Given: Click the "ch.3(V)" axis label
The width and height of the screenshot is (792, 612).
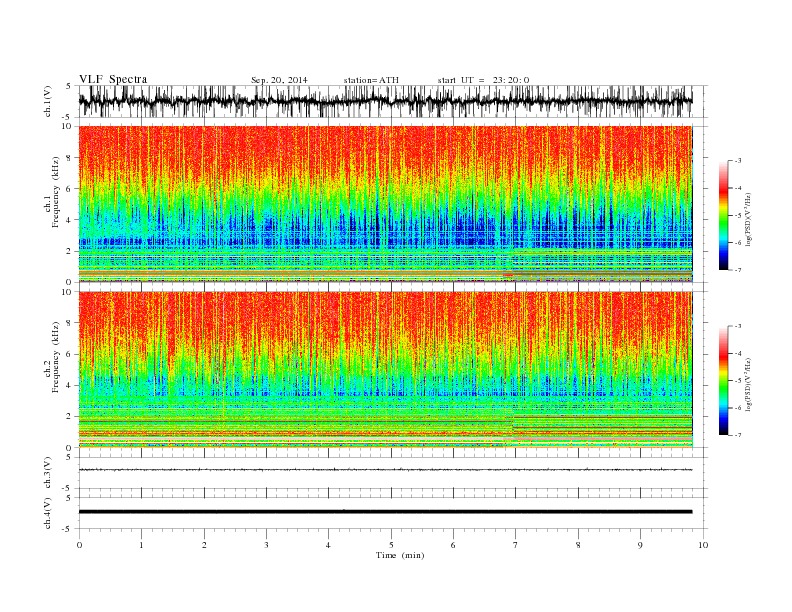Looking at the screenshot, I should (x=48, y=473).
